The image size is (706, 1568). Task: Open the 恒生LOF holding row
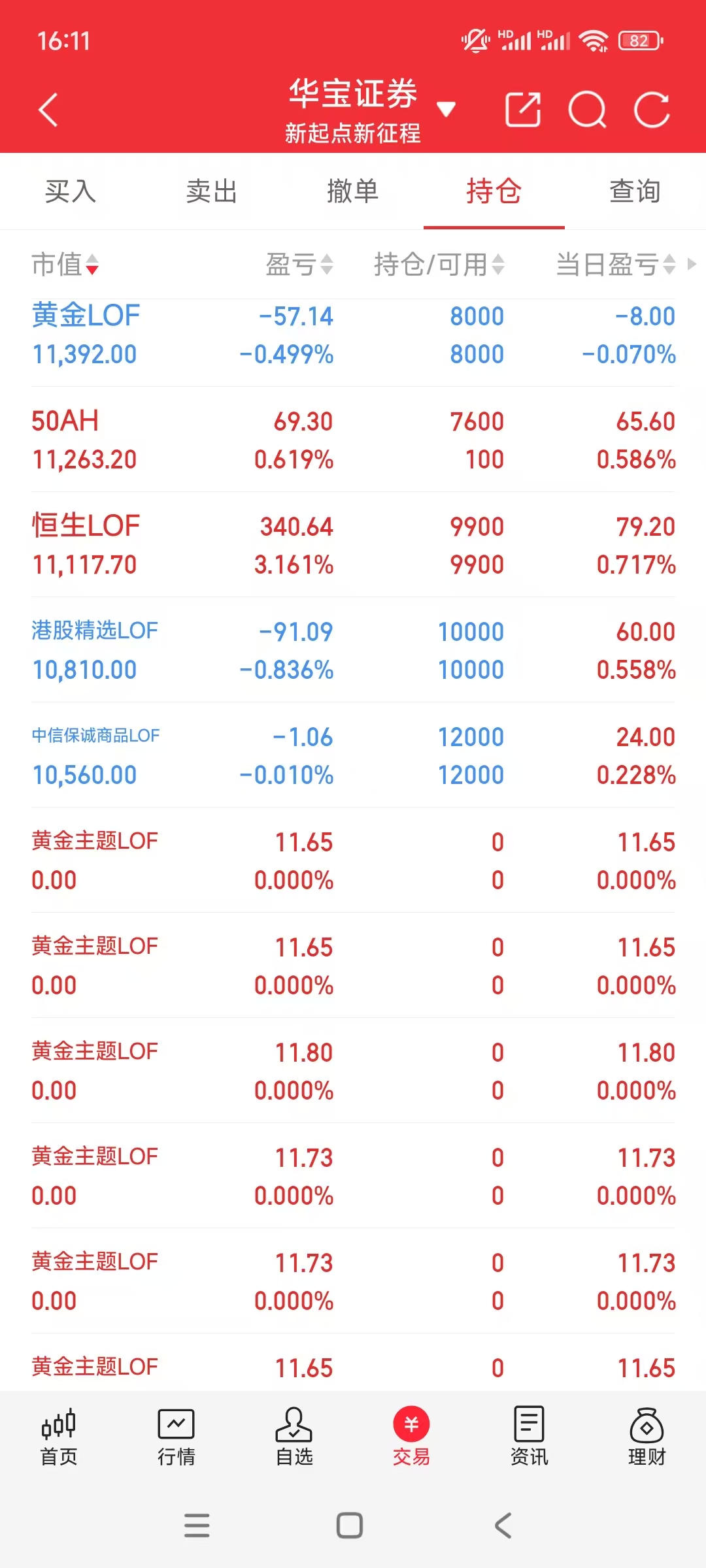(x=353, y=545)
